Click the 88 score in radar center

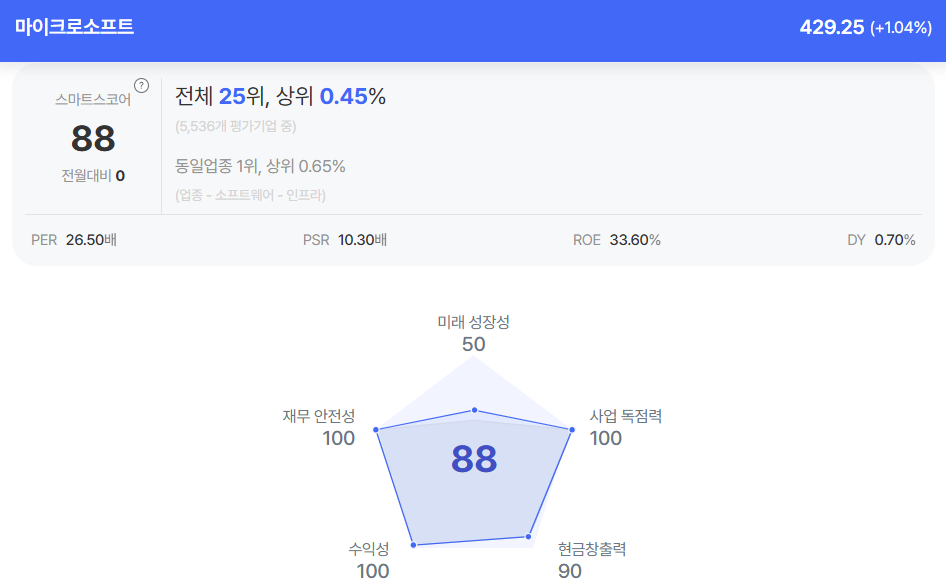tap(474, 459)
